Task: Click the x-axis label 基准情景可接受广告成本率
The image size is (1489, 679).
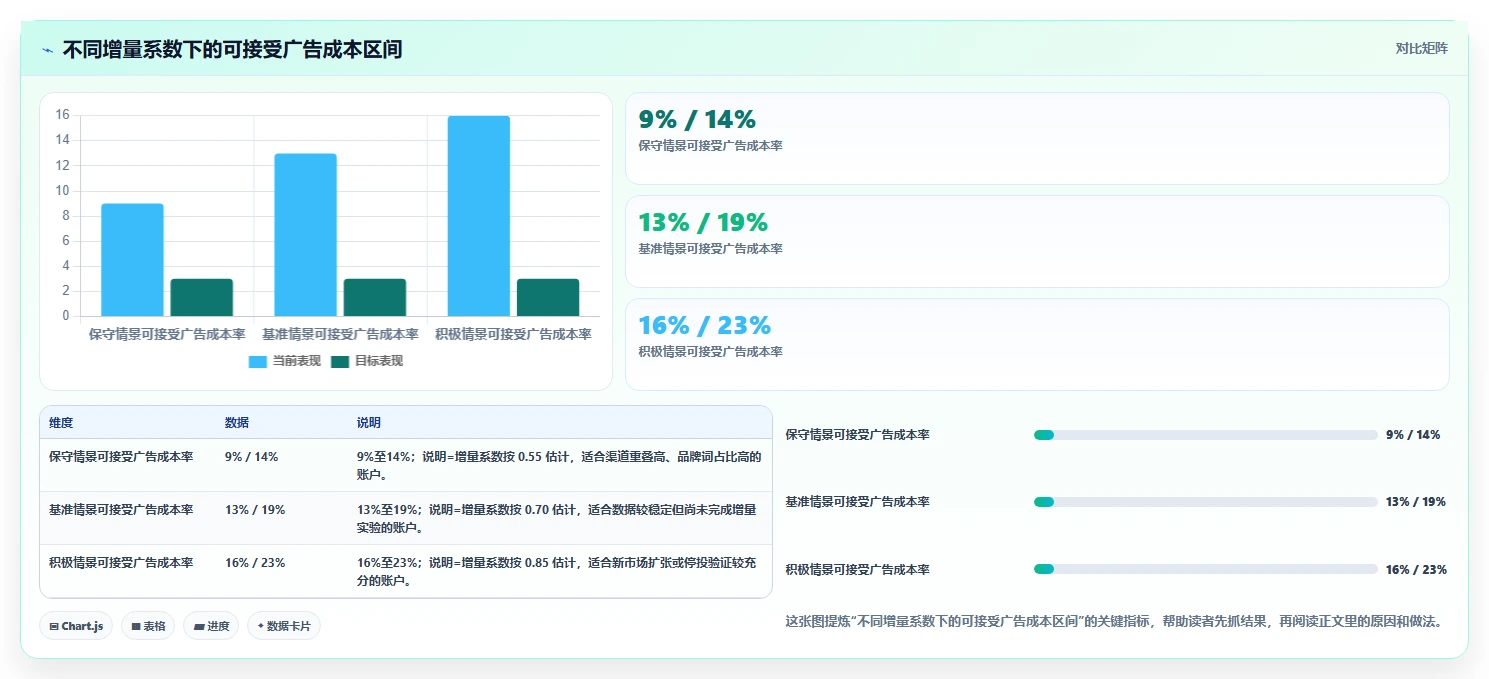Action: coord(340,334)
